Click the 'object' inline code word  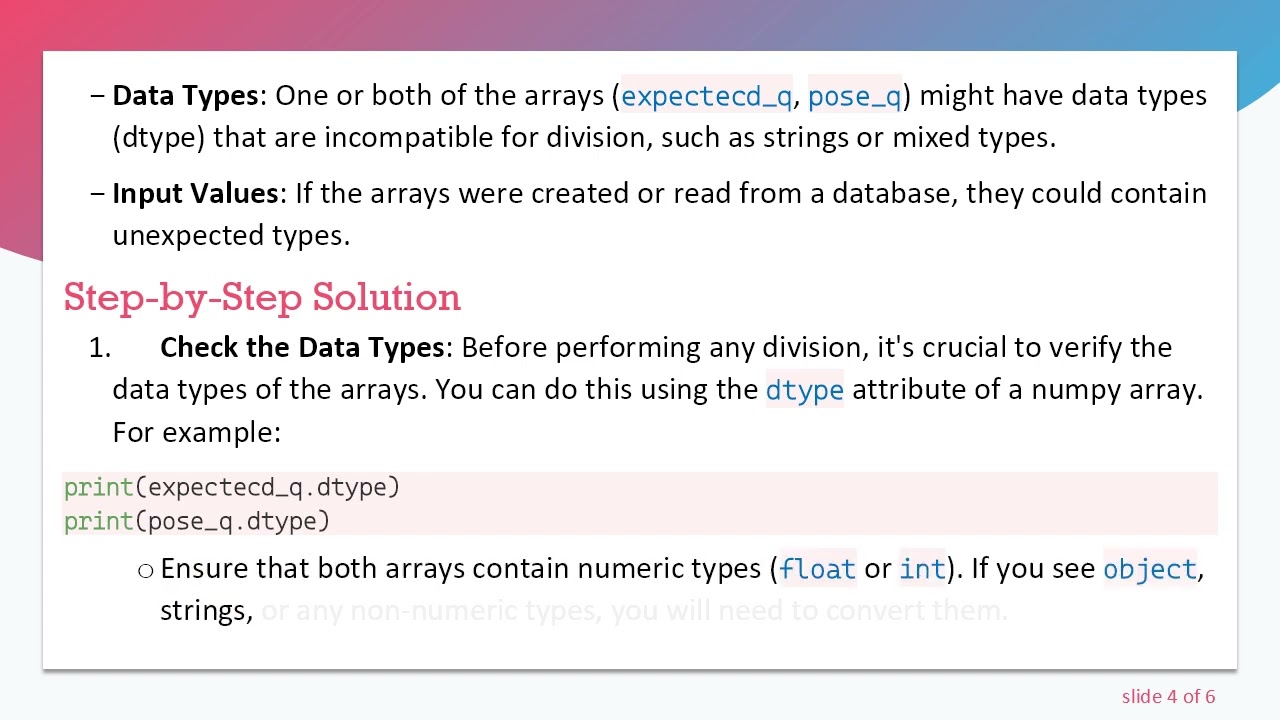click(1149, 569)
